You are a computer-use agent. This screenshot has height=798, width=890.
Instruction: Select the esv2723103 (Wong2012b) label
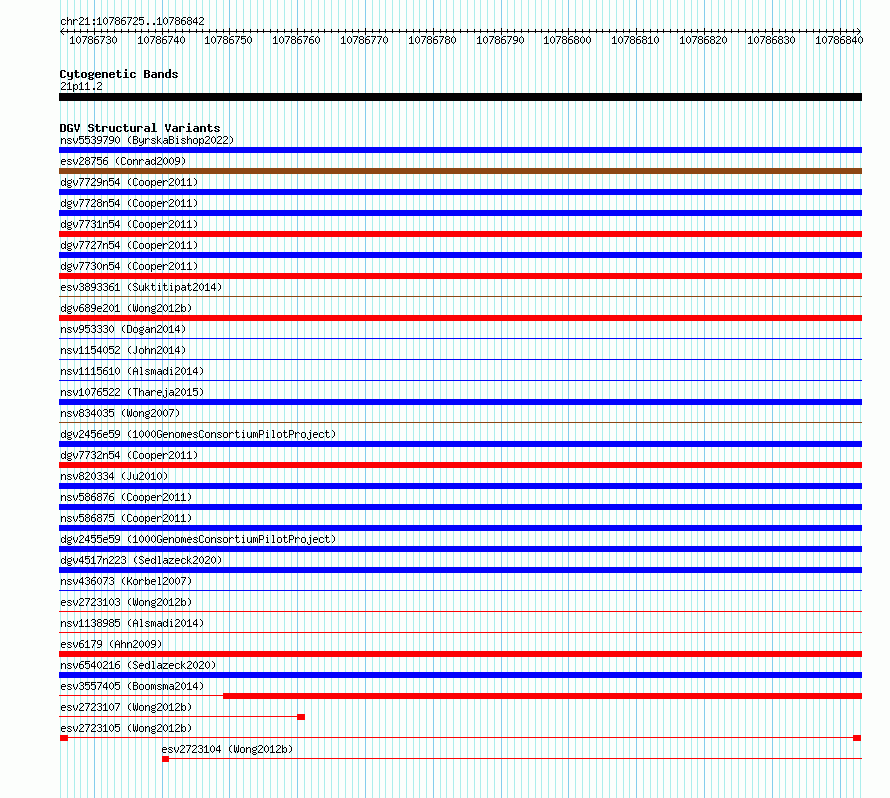[x=126, y=602]
